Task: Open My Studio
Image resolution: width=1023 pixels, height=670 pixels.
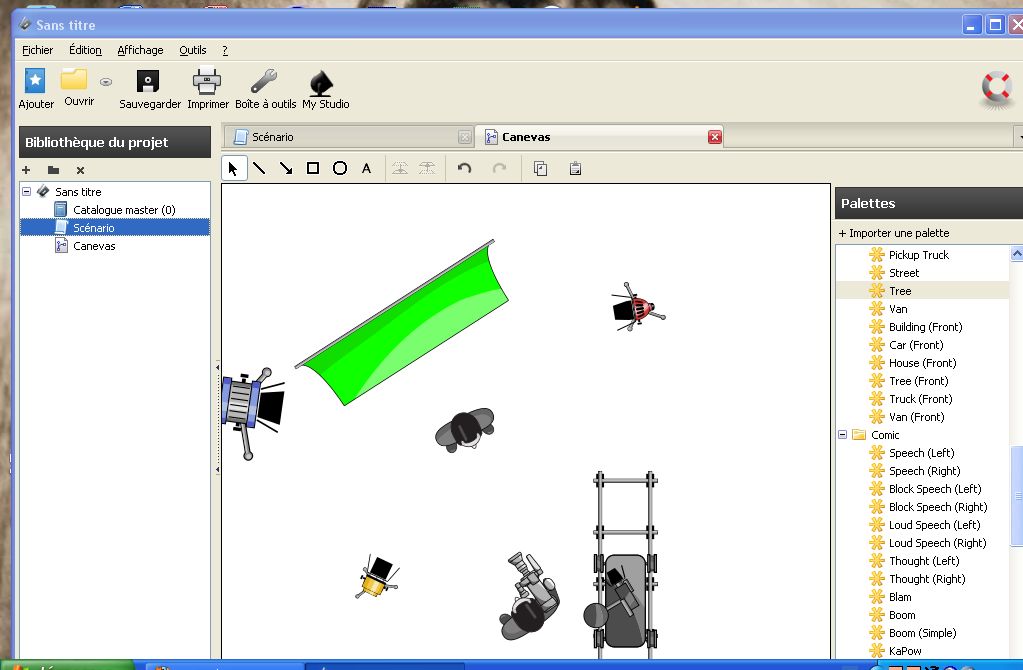Action: [321, 83]
